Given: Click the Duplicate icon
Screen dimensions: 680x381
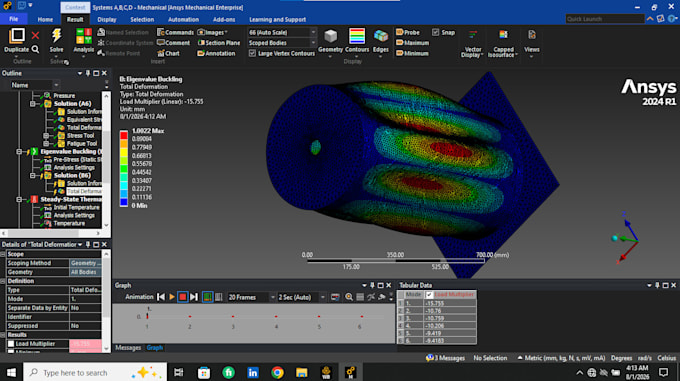Looking at the screenshot, I should pyautogui.click(x=17, y=36).
